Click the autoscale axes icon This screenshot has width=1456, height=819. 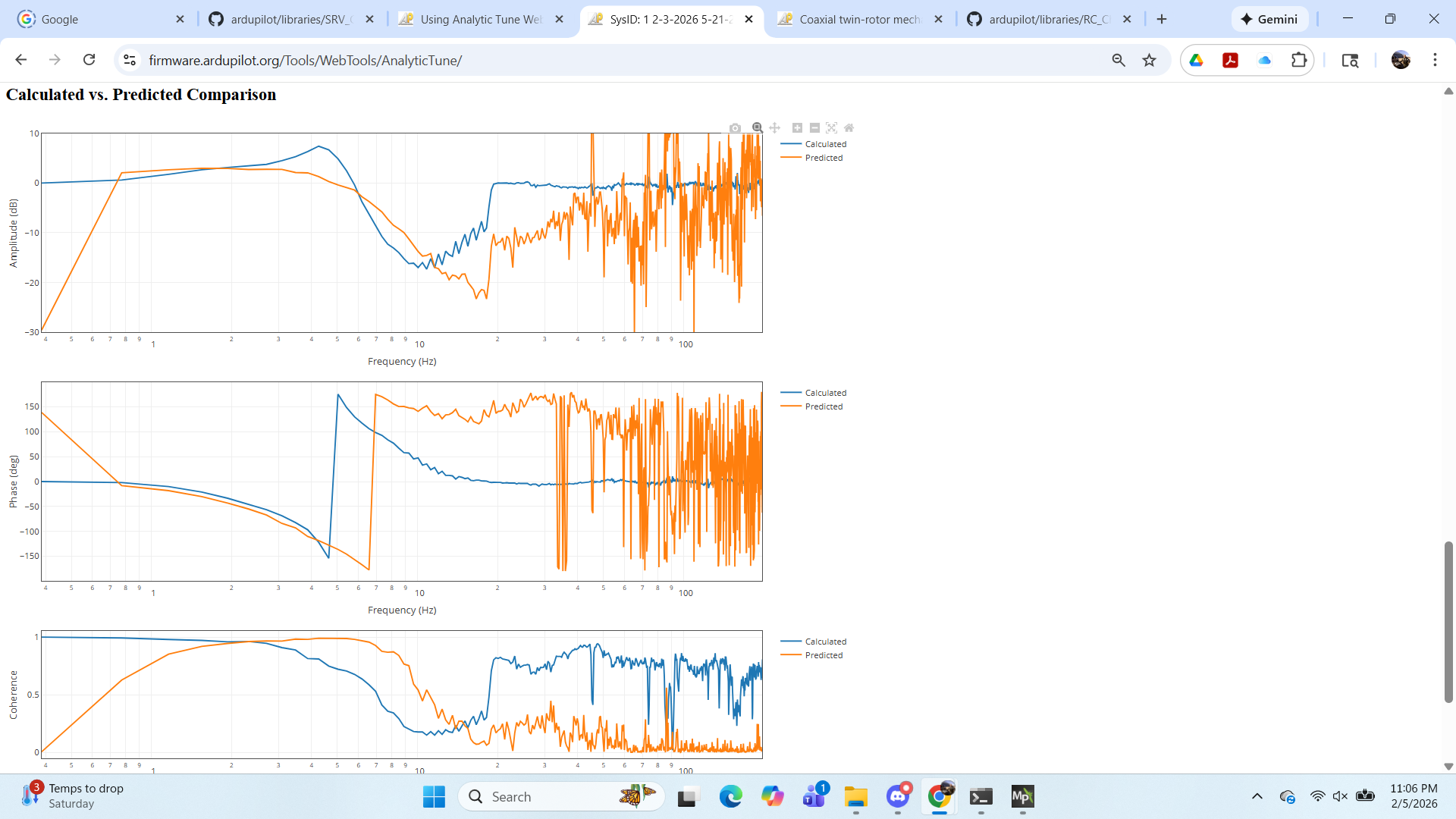832,128
